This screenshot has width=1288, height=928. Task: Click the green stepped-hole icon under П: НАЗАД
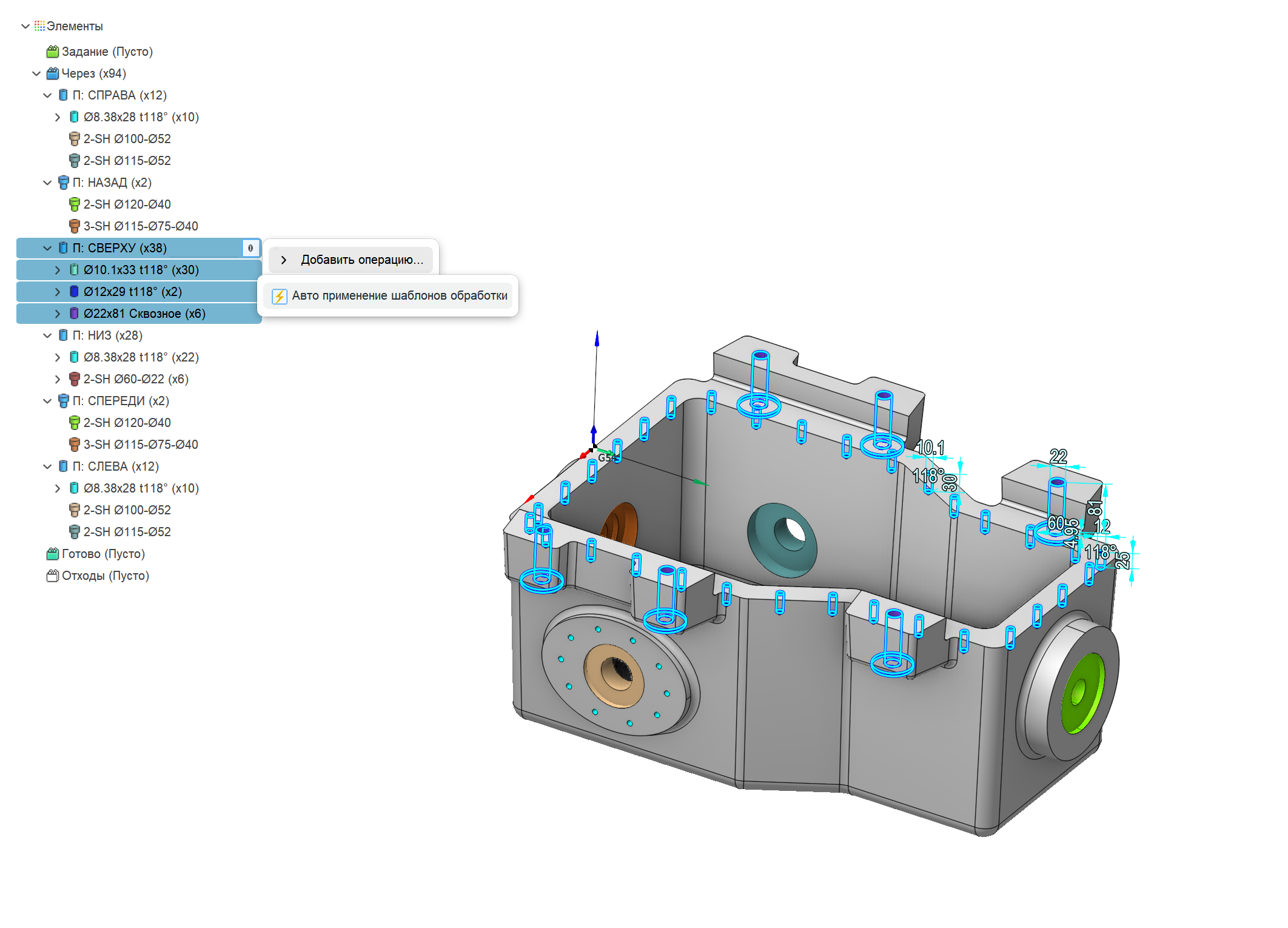click(x=74, y=204)
